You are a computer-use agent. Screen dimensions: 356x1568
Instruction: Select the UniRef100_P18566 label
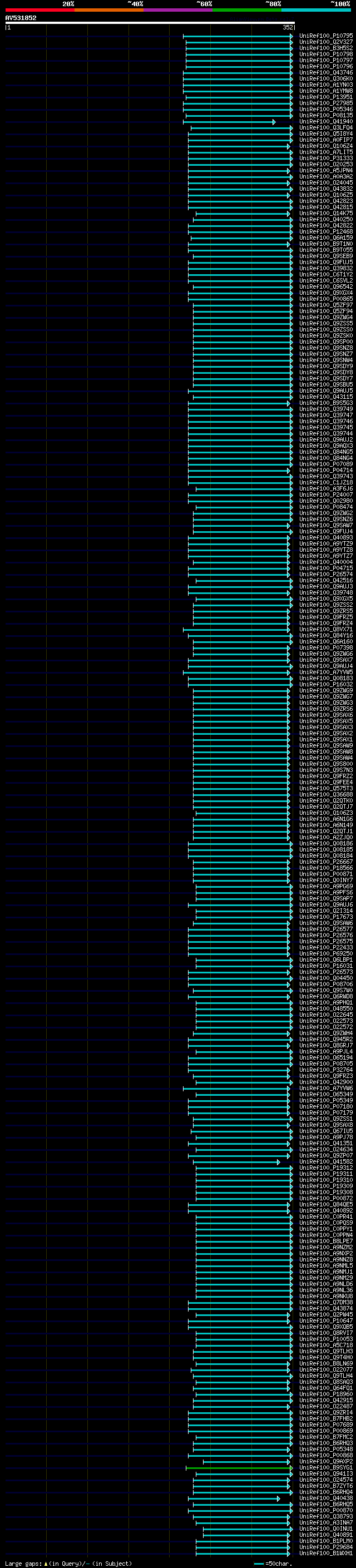[326, 868]
